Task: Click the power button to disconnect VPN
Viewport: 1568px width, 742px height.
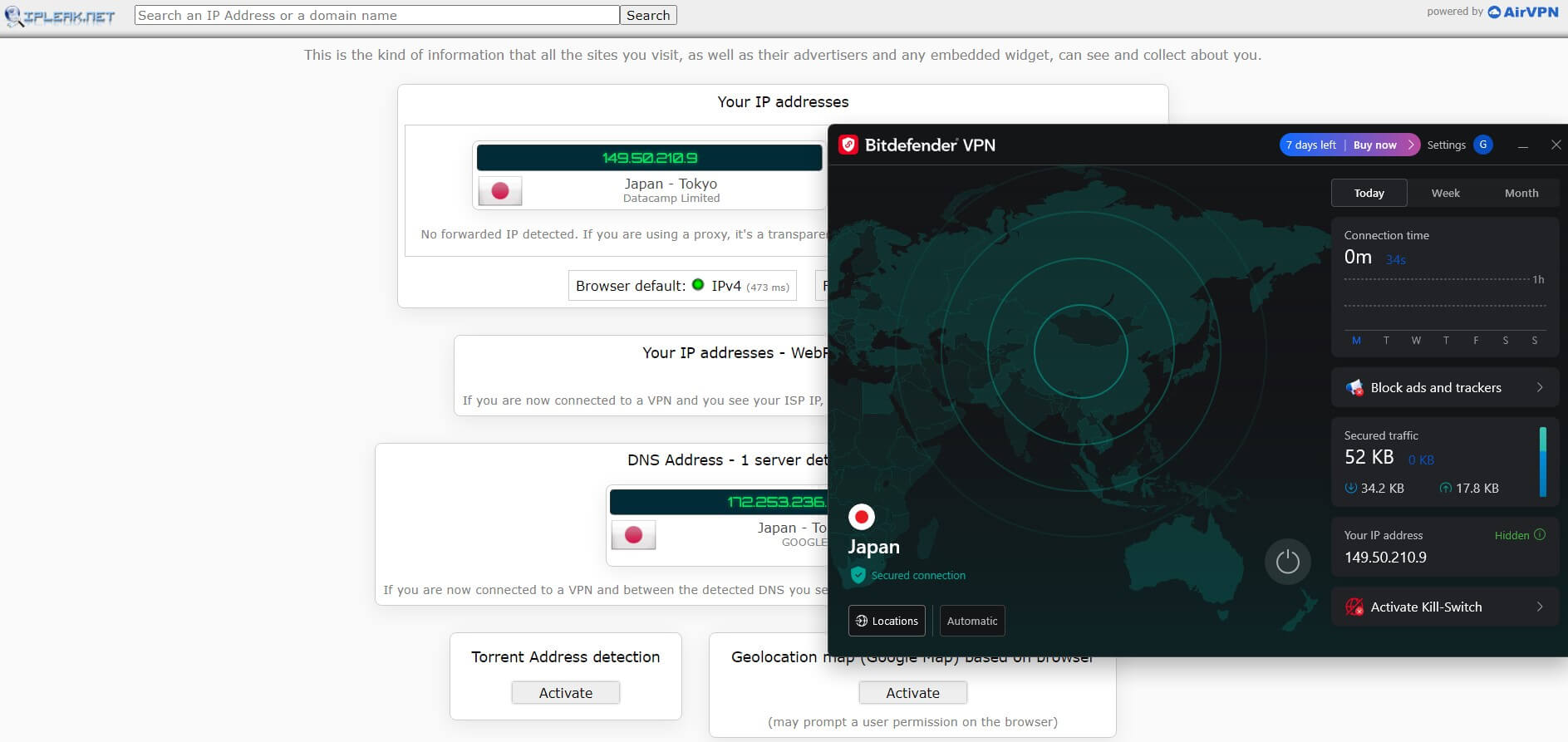Action: (1287, 562)
